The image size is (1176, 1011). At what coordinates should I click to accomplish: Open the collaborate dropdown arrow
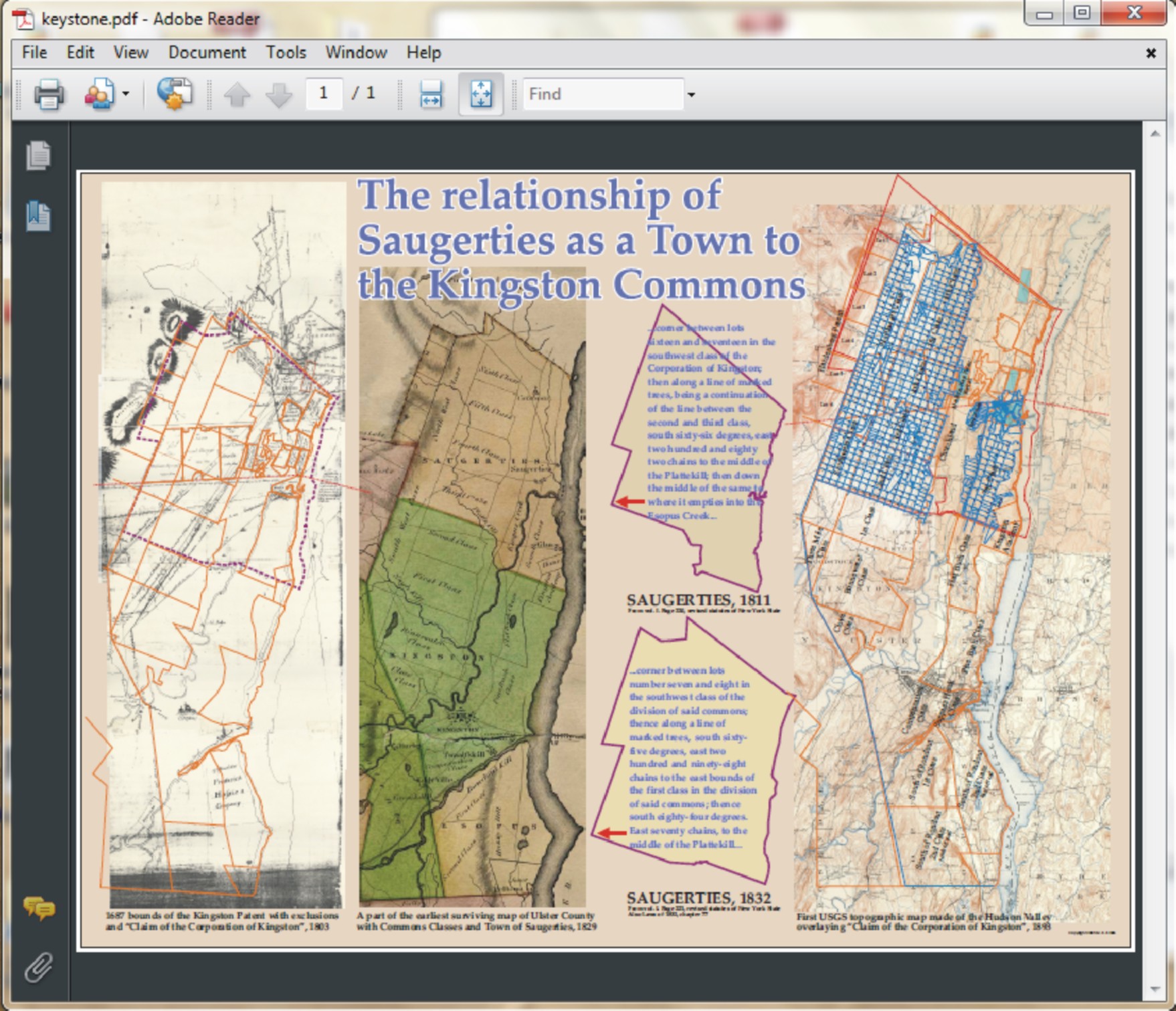(126, 94)
